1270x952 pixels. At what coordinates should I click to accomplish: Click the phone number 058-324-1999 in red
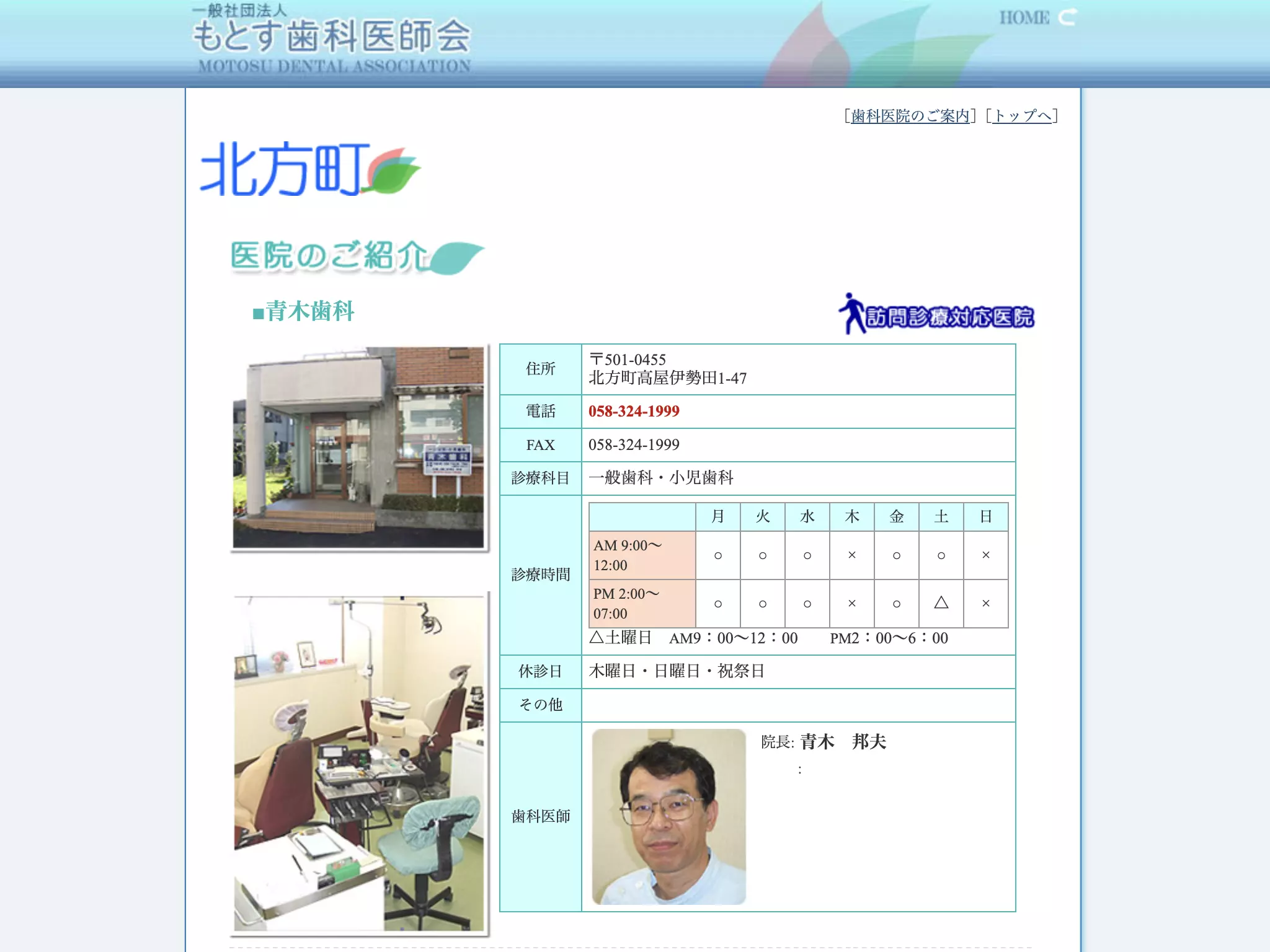[x=634, y=412]
